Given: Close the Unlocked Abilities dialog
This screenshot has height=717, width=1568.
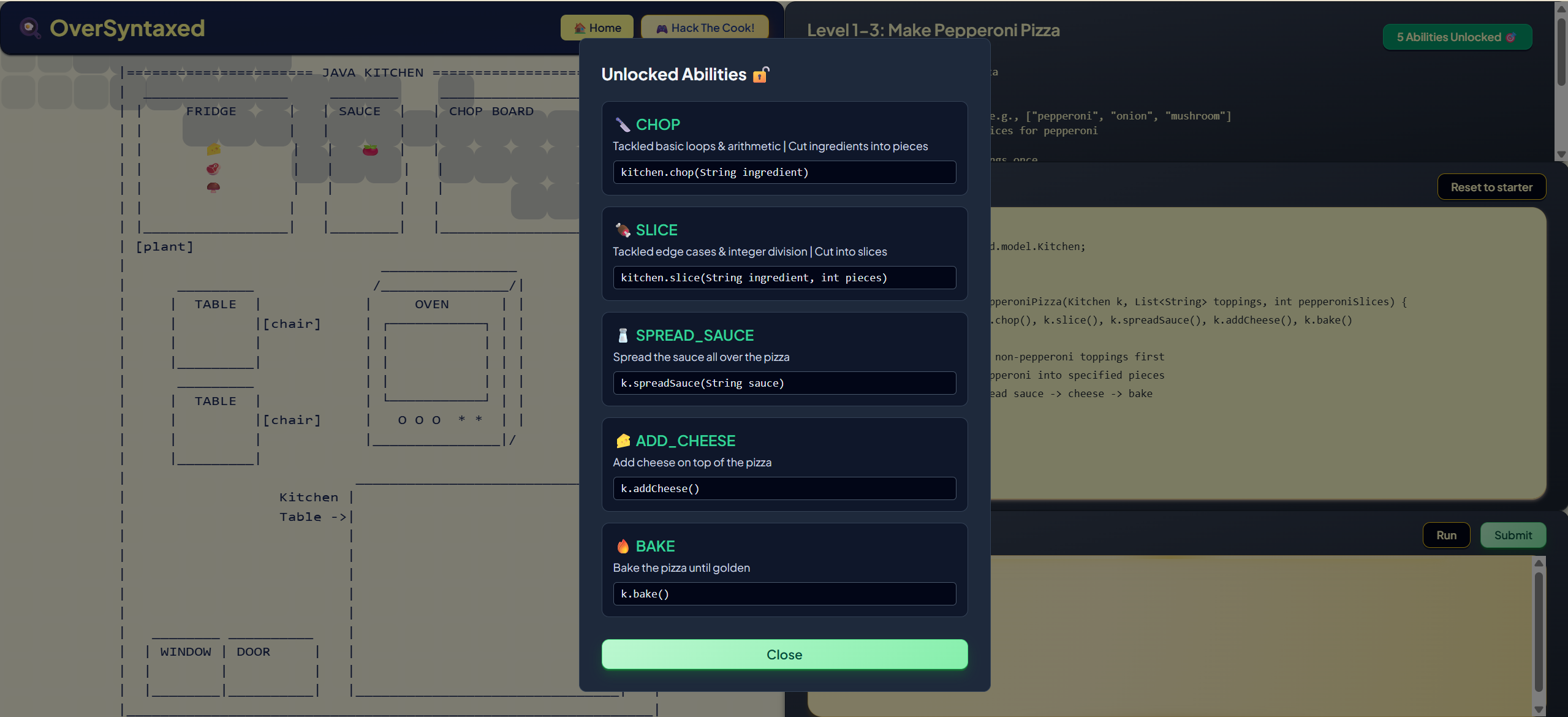Looking at the screenshot, I should 784,654.
